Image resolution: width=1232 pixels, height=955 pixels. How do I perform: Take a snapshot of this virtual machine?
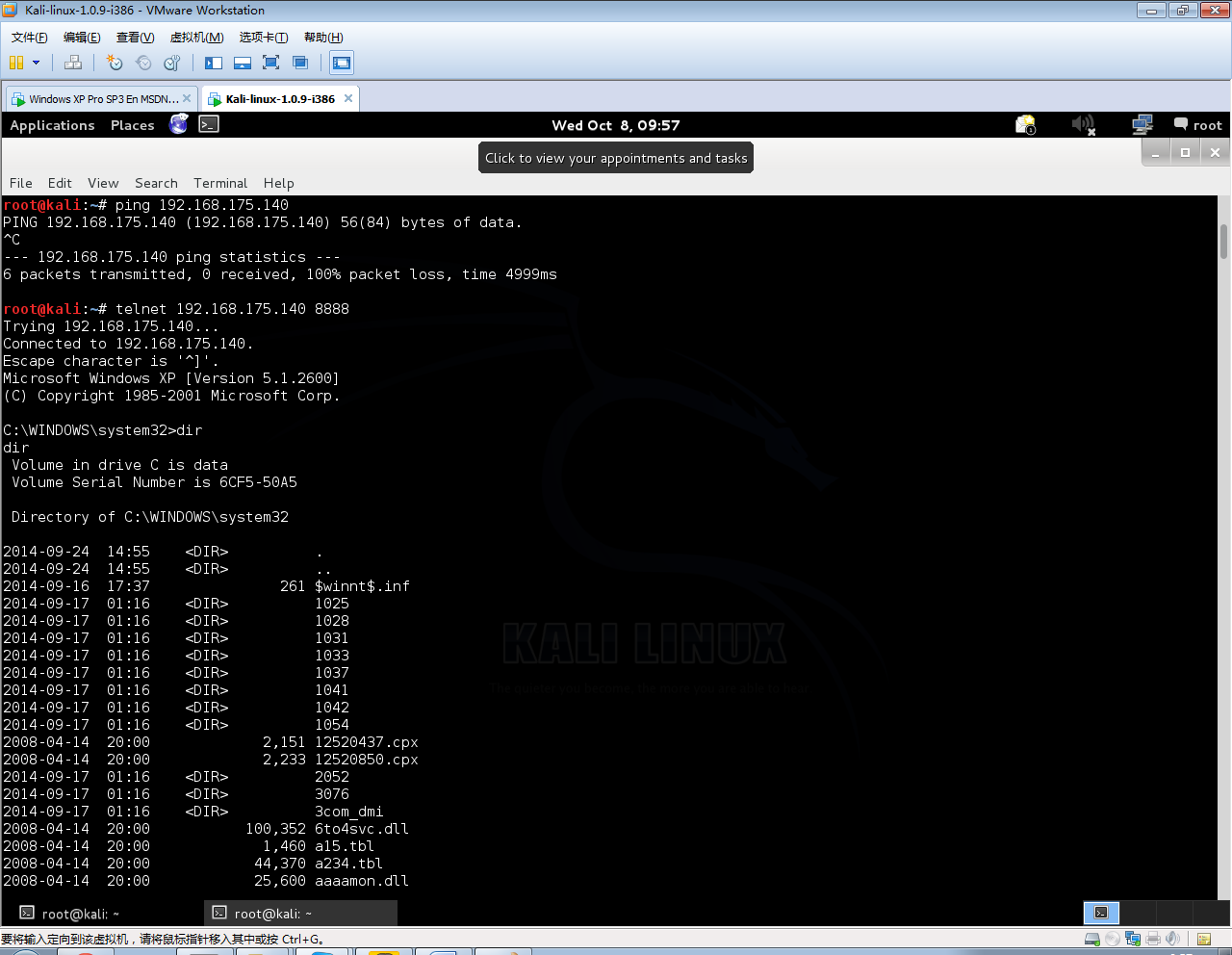(x=115, y=63)
